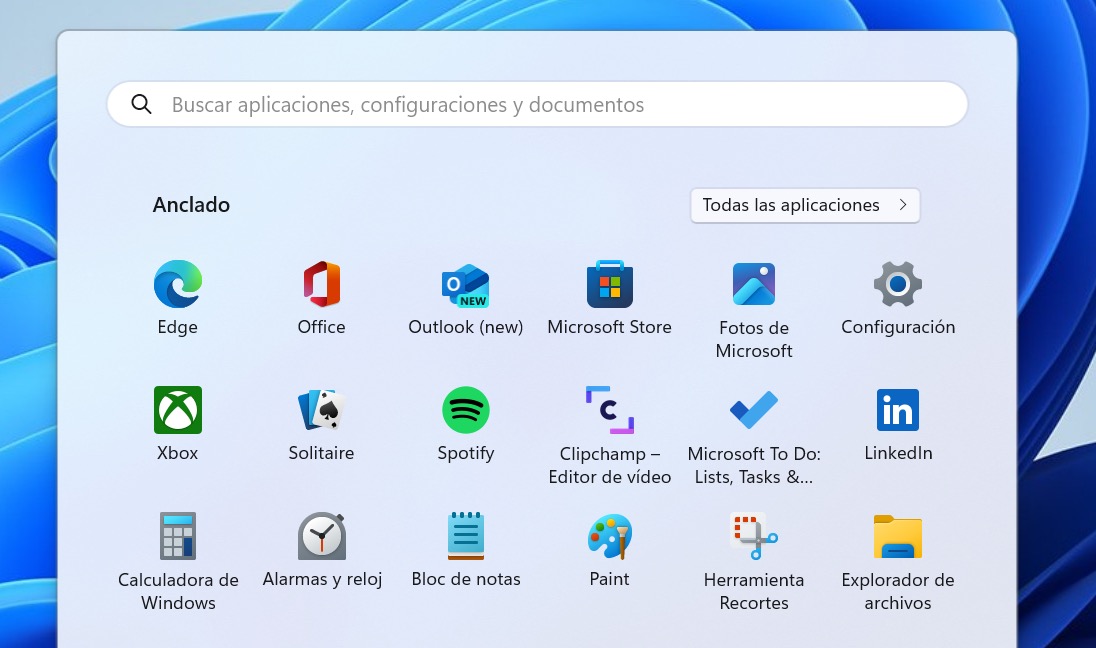Click the Buscar aplicaciones search field
The width and height of the screenshot is (1096, 648).
[537, 104]
